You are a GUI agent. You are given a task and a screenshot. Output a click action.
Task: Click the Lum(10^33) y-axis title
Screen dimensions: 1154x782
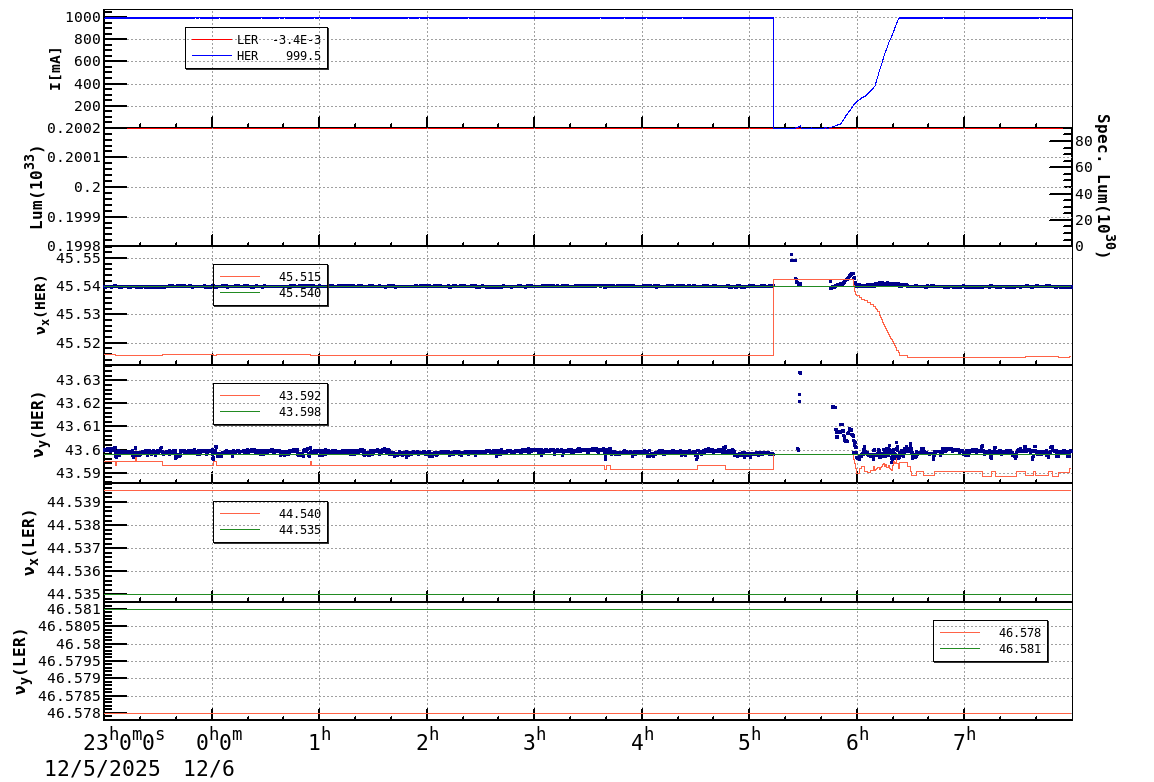37,187
